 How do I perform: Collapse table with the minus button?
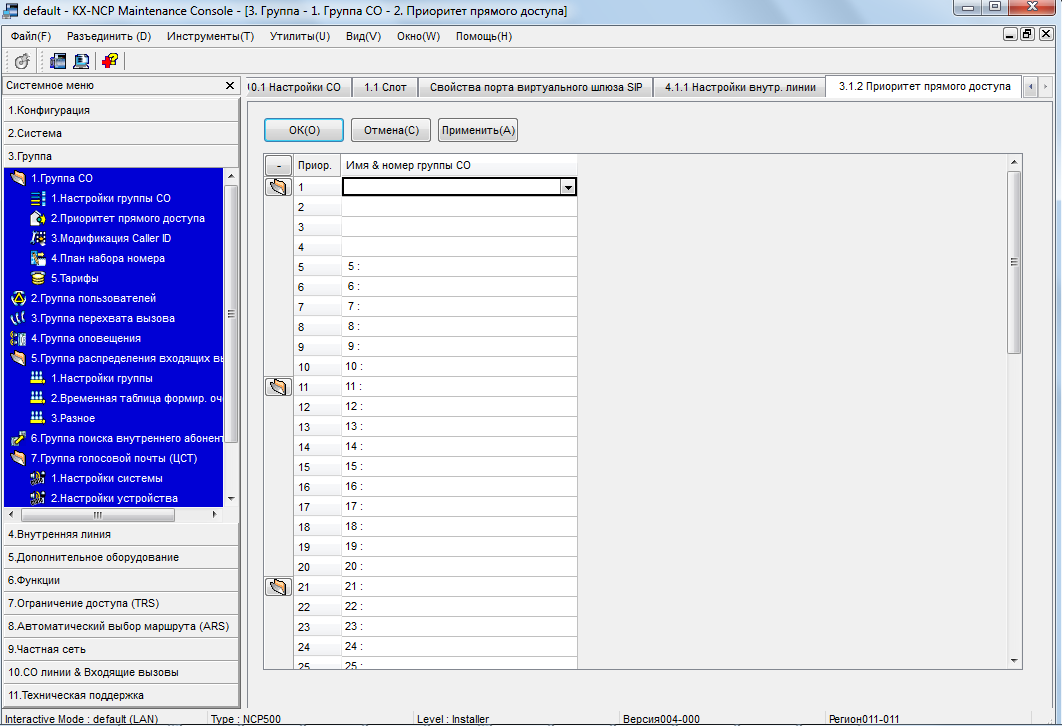coord(278,166)
